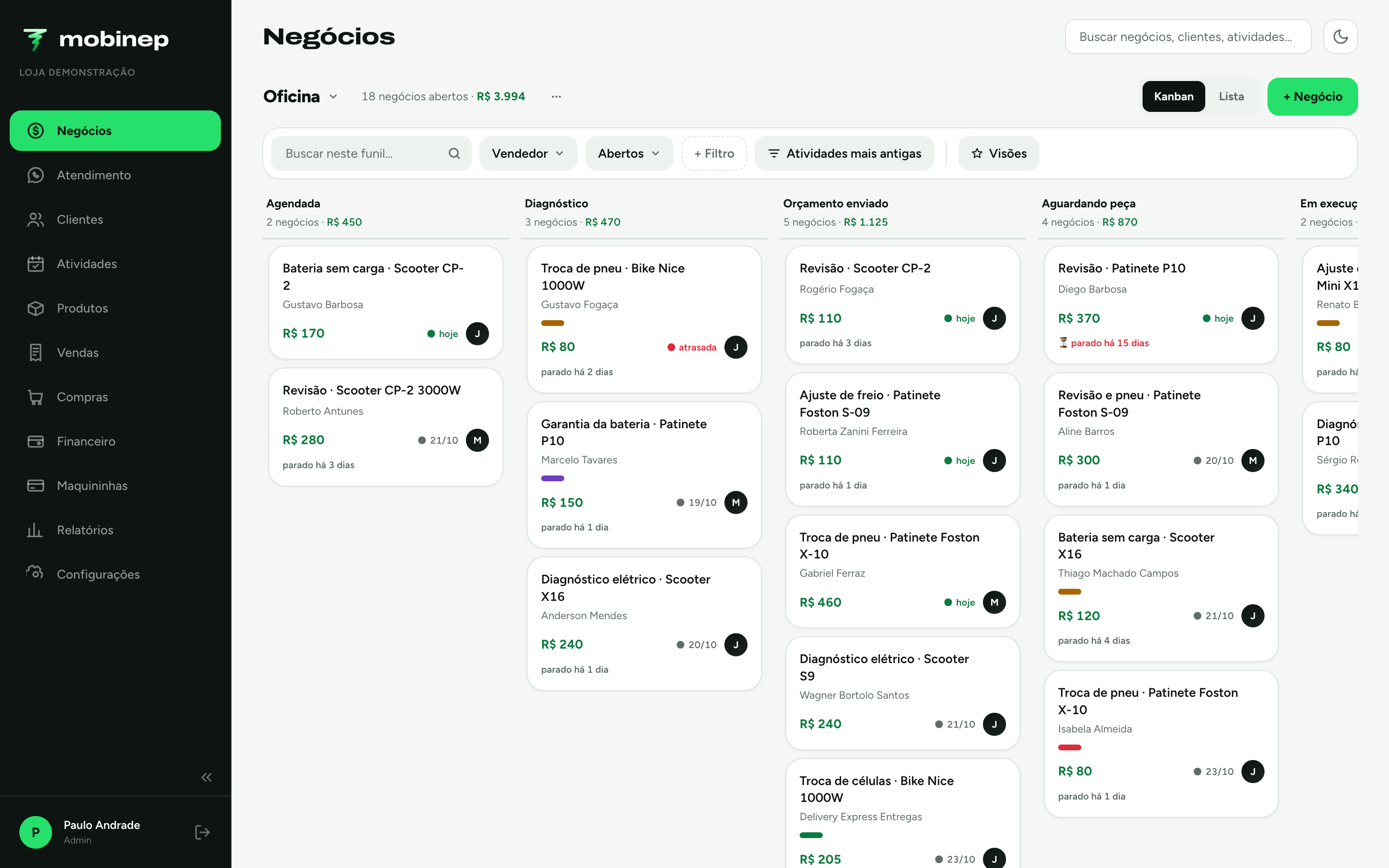
Task: Open the Financeiro wallet icon
Action: click(36, 441)
